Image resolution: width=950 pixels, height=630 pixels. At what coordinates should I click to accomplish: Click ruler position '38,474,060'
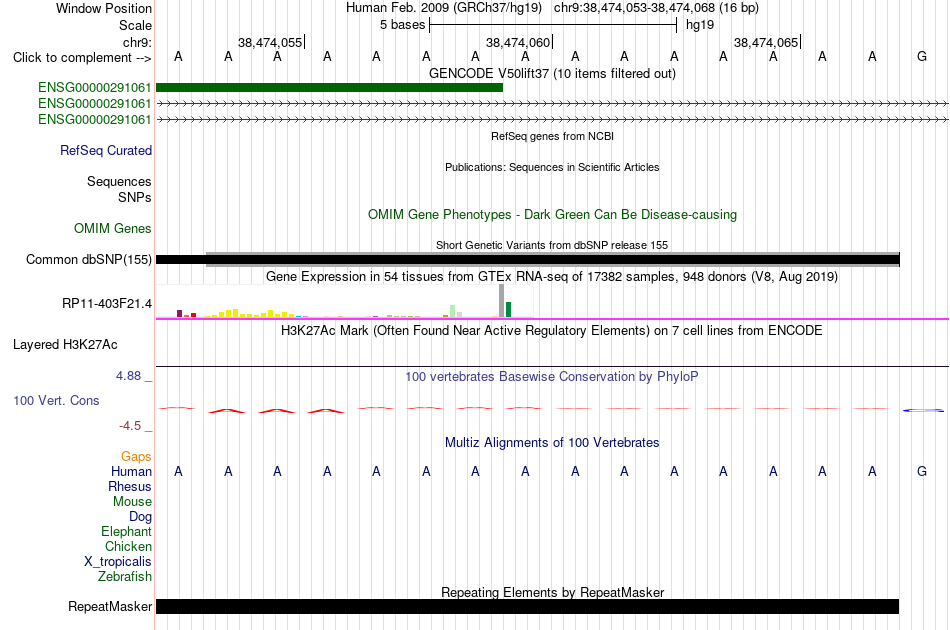[x=519, y=42]
